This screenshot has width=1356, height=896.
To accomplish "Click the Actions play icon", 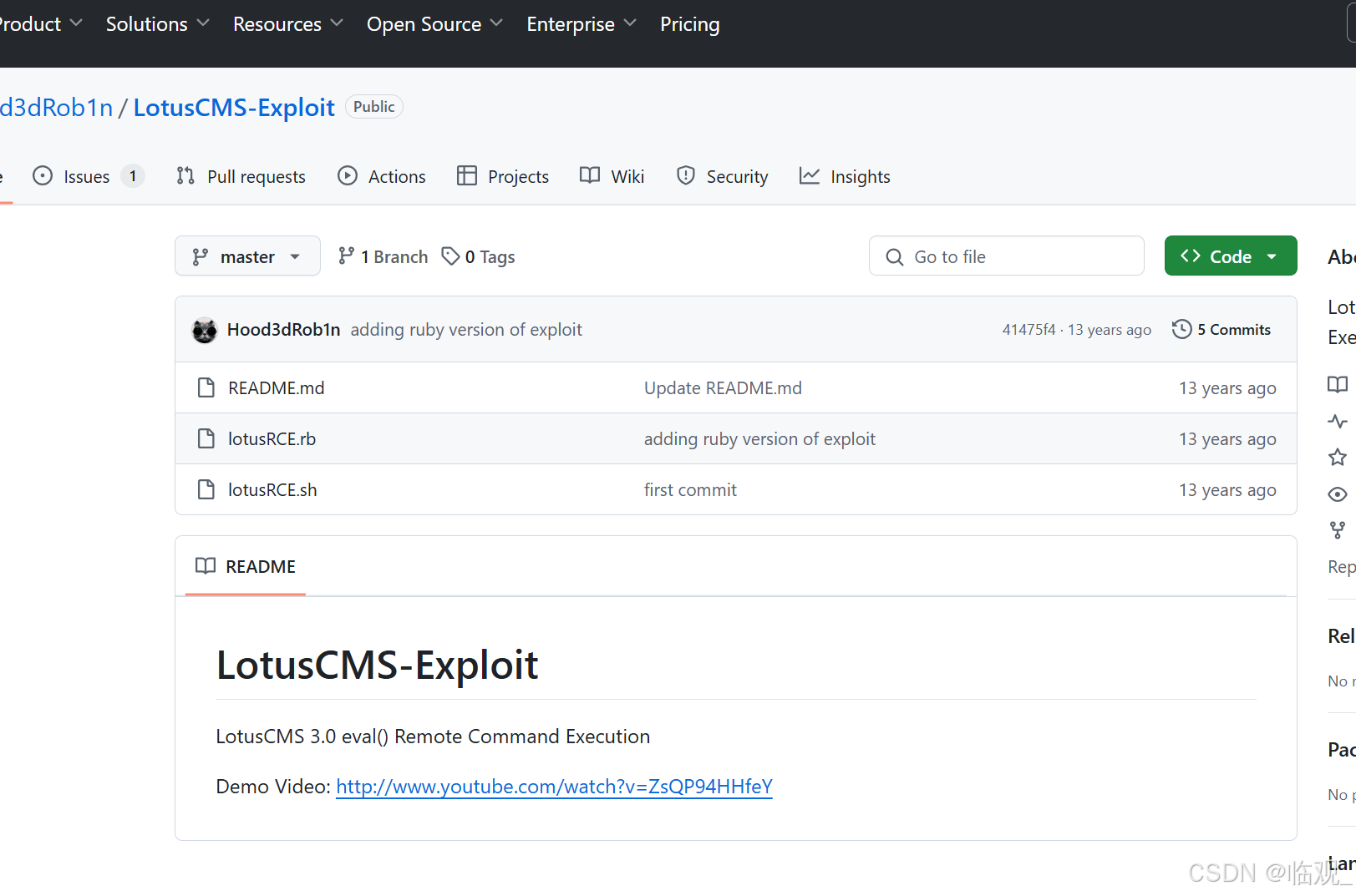I will point(348,175).
